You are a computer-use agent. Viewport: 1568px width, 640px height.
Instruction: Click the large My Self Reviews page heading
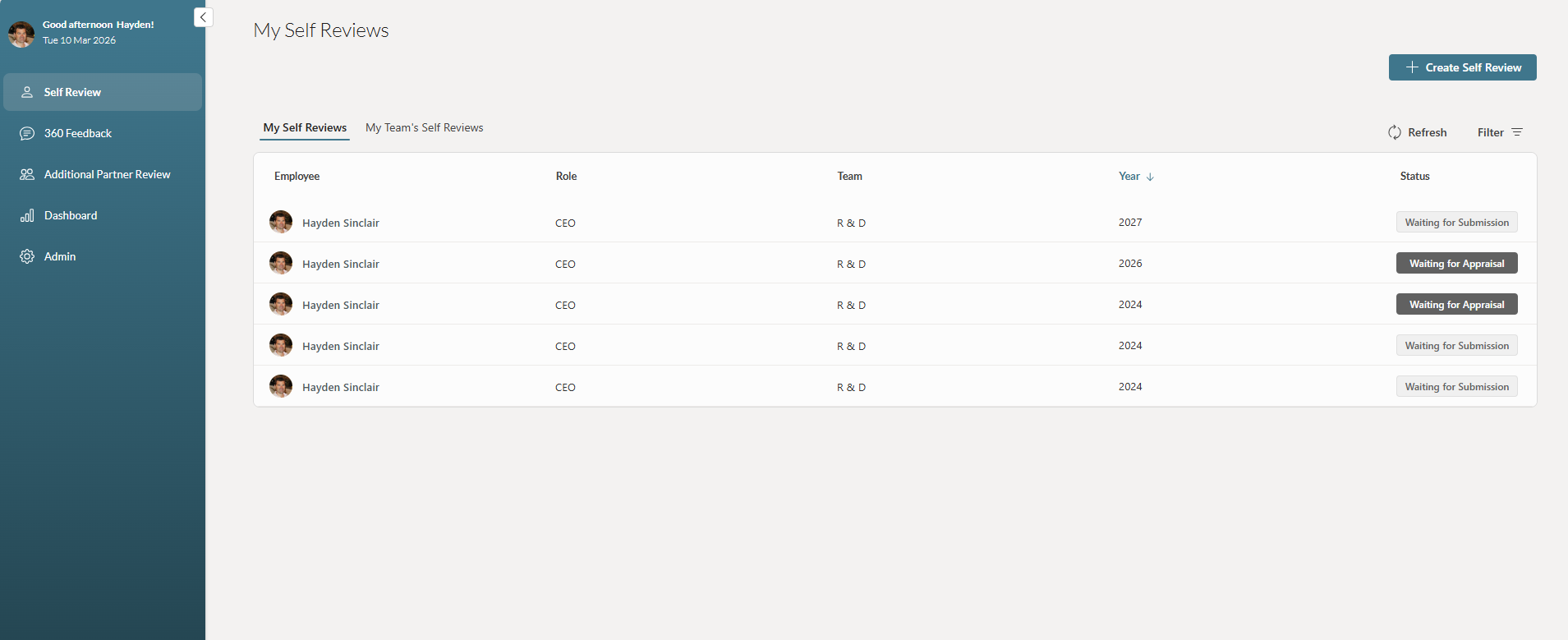coord(321,30)
